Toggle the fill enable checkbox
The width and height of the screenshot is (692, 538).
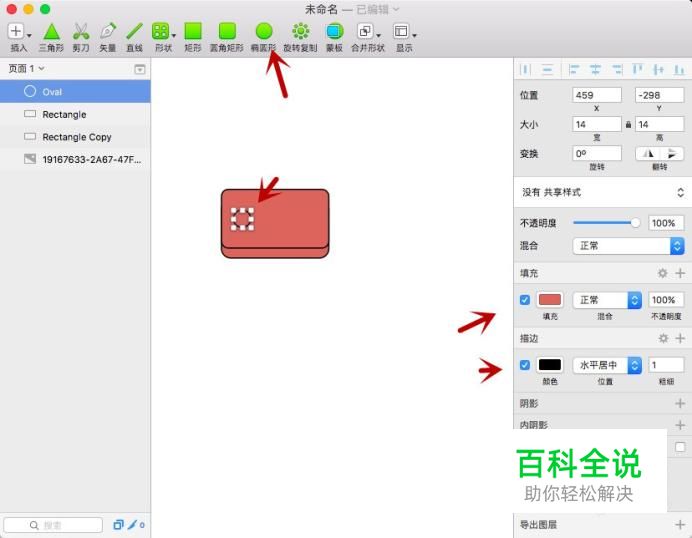tap(525, 300)
